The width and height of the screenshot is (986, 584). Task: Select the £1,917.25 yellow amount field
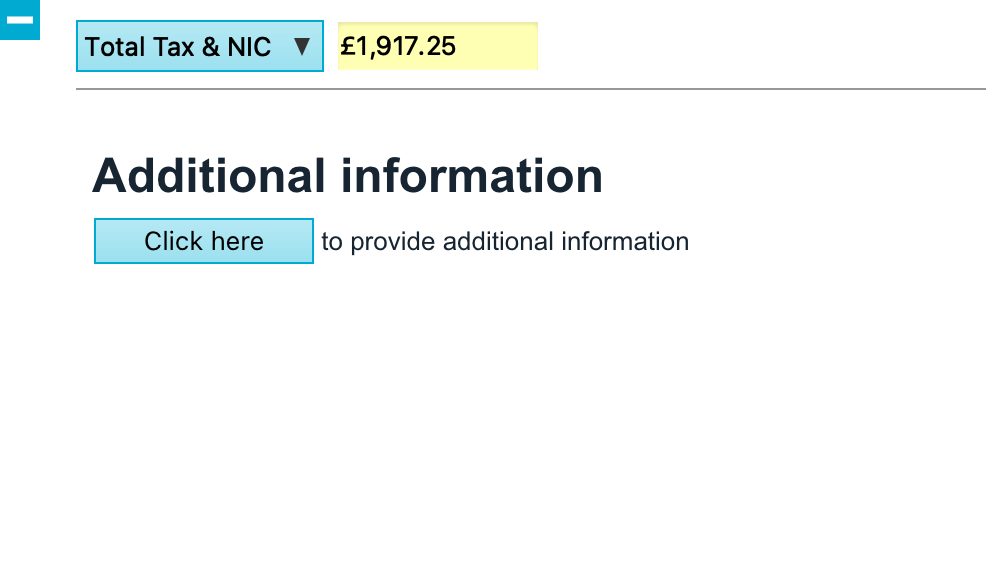tap(437, 46)
